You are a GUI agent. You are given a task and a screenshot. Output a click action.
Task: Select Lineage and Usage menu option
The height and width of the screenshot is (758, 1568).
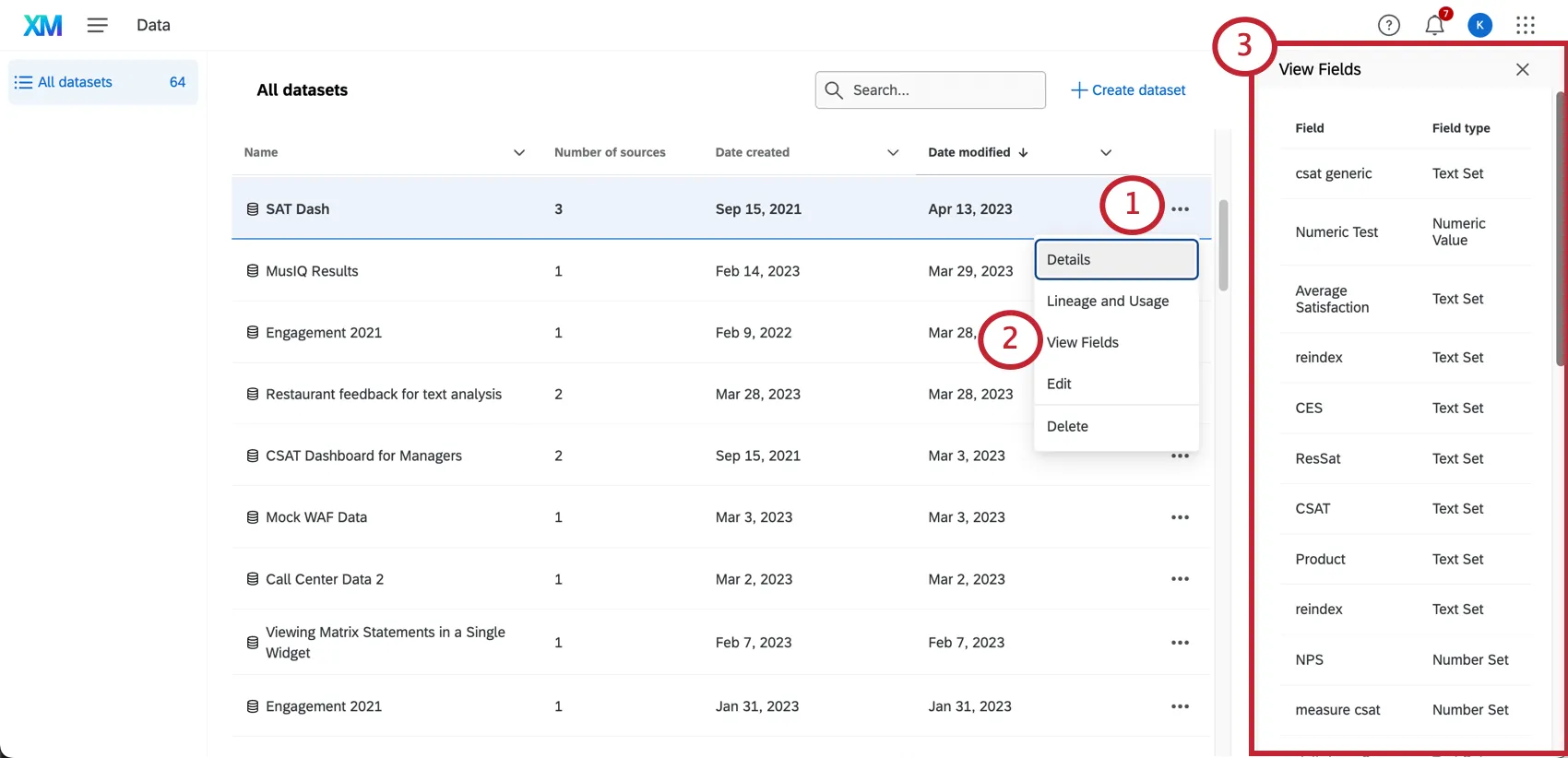click(x=1107, y=302)
